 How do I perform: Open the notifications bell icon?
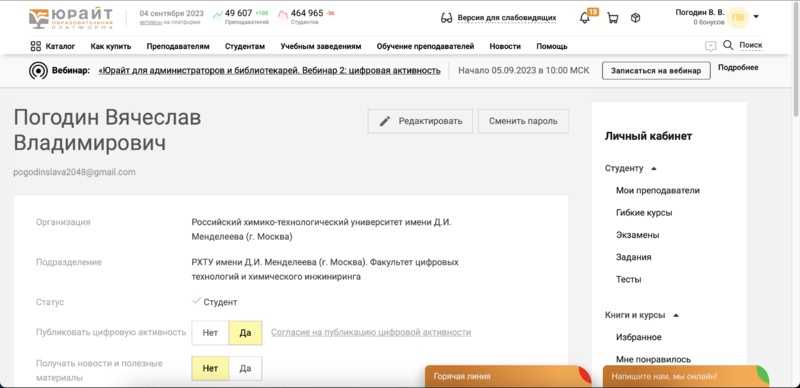pyautogui.click(x=585, y=18)
